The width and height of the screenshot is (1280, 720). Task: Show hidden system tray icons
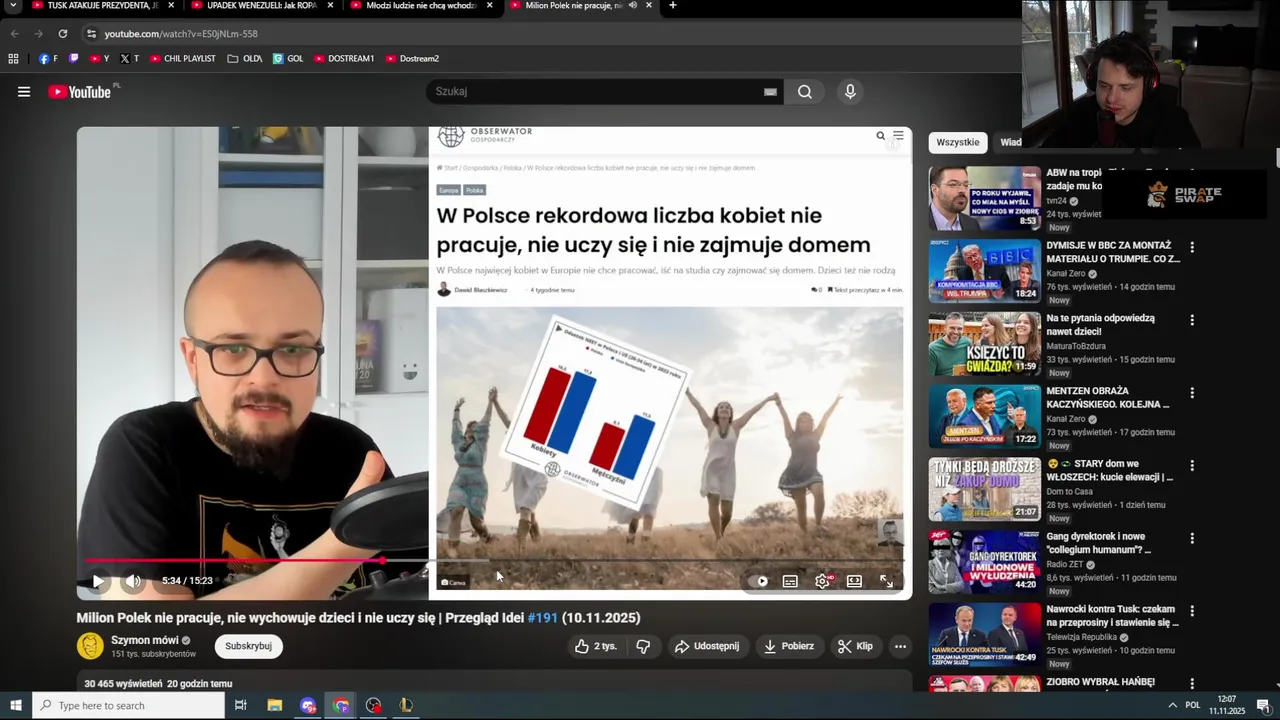(x=1172, y=705)
